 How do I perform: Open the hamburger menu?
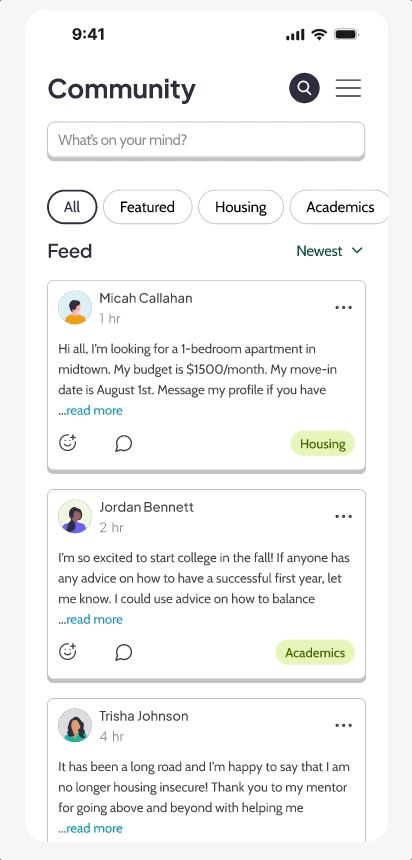click(x=348, y=88)
